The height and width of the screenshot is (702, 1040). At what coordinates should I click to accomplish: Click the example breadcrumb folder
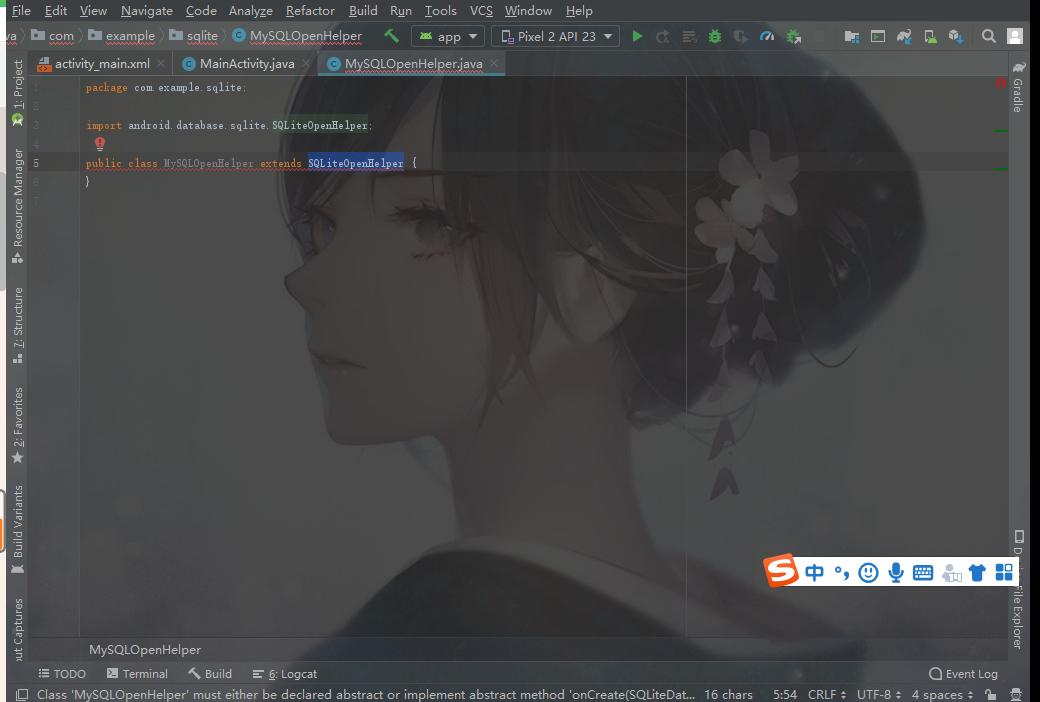(x=121, y=36)
